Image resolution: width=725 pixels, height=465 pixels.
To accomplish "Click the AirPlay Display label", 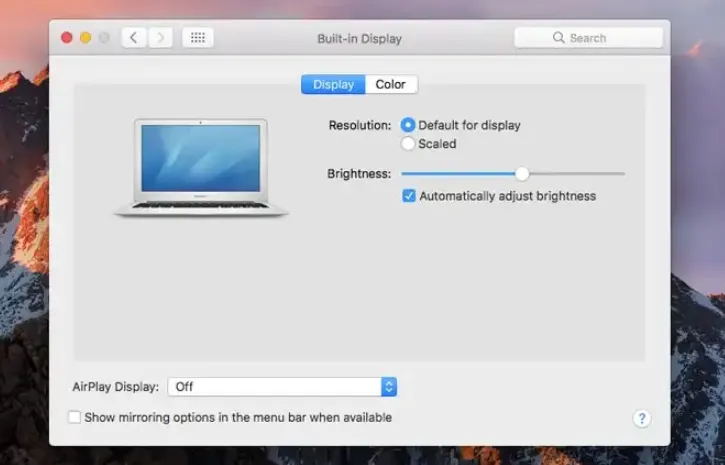I will point(116,387).
